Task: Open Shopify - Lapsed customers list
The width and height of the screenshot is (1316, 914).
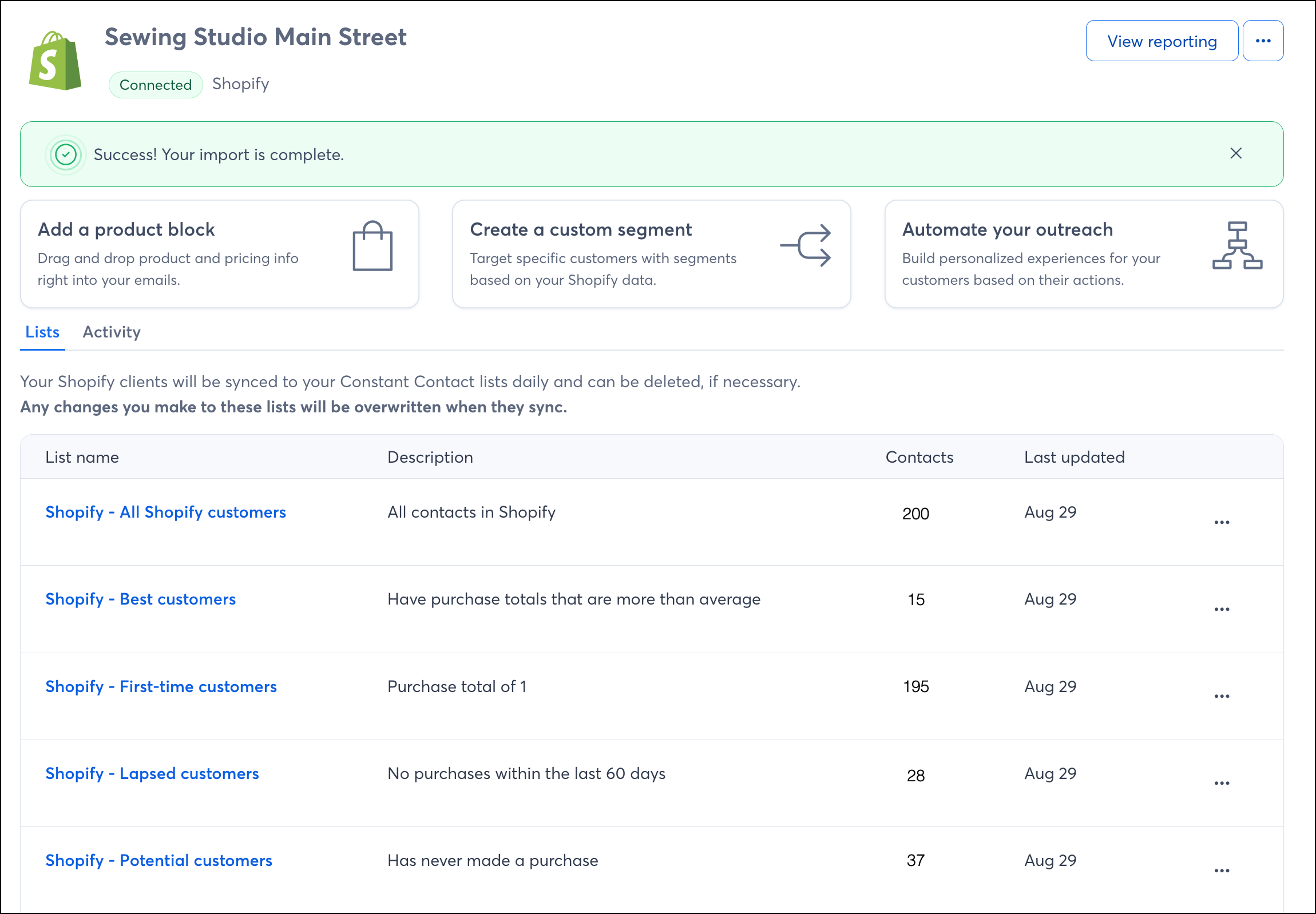Action: (x=152, y=773)
